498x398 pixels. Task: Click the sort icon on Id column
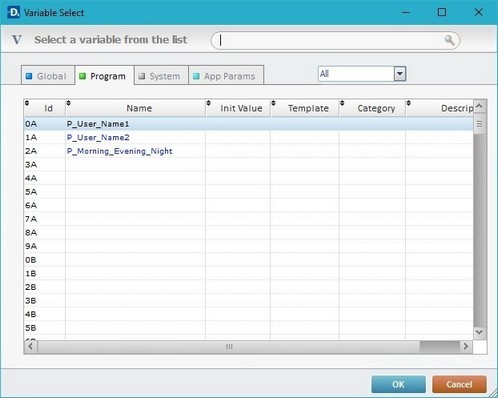pos(27,103)
